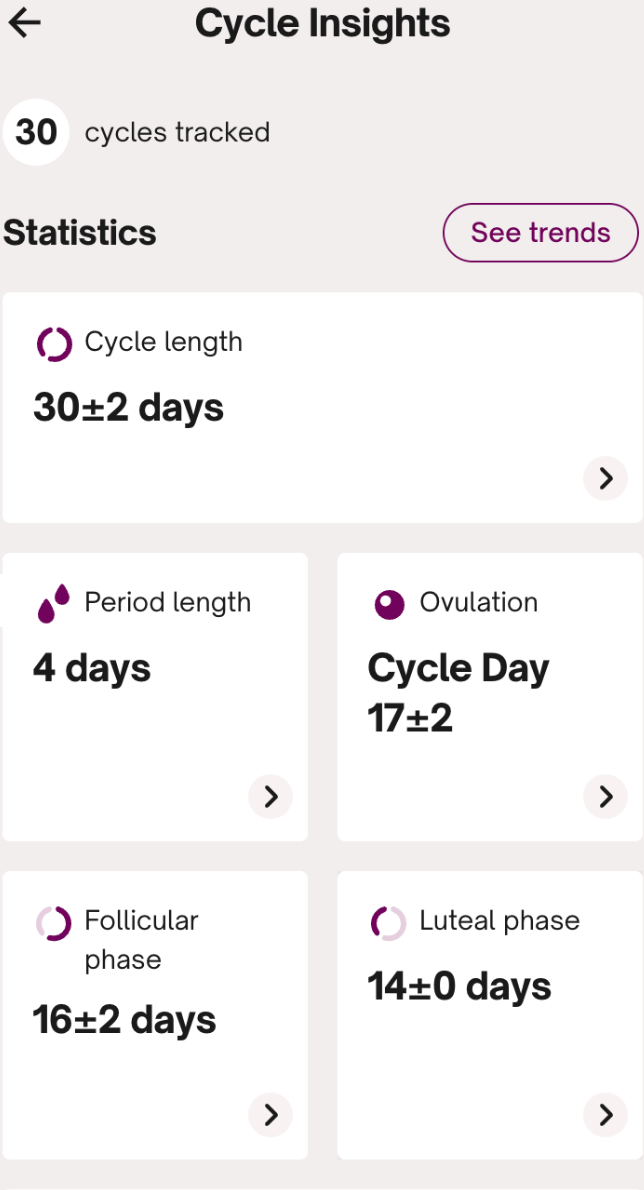Click the Cycle Insights page title
This screenshot has width=644, height=1190.
click(322, 23)
